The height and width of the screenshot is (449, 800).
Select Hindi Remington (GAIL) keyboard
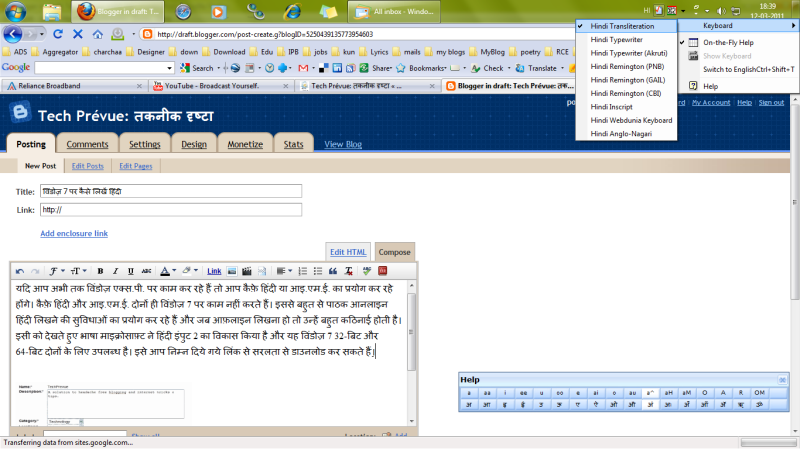coord(627,80)
